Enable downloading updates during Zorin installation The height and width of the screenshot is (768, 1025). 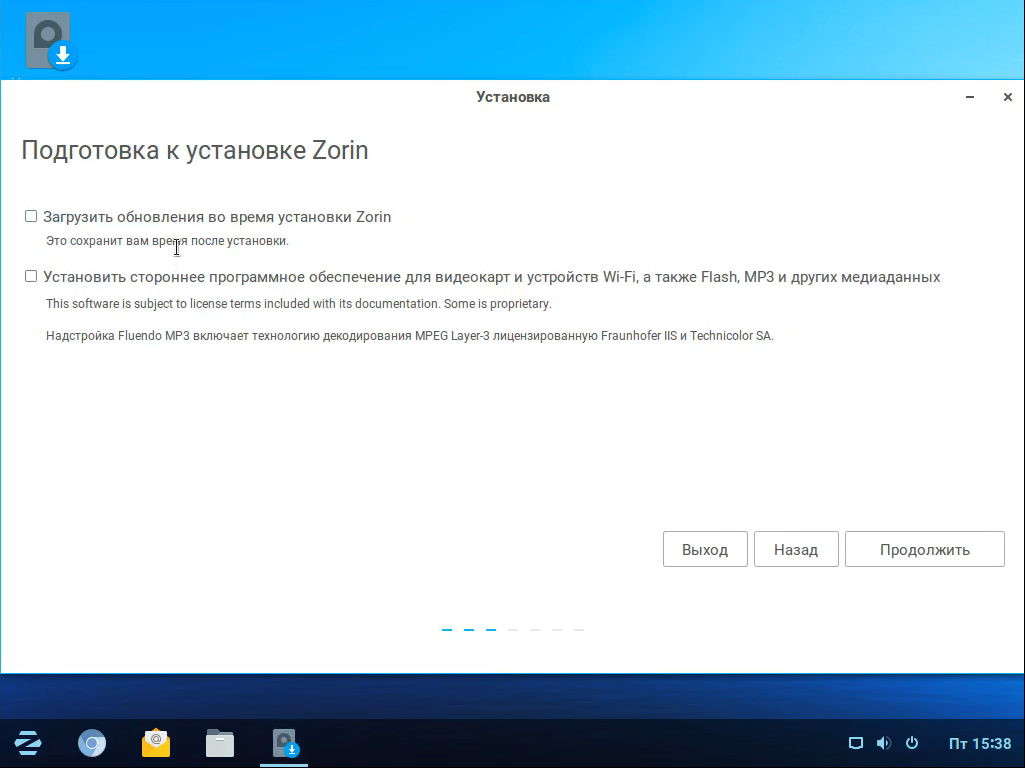[31, 216]
